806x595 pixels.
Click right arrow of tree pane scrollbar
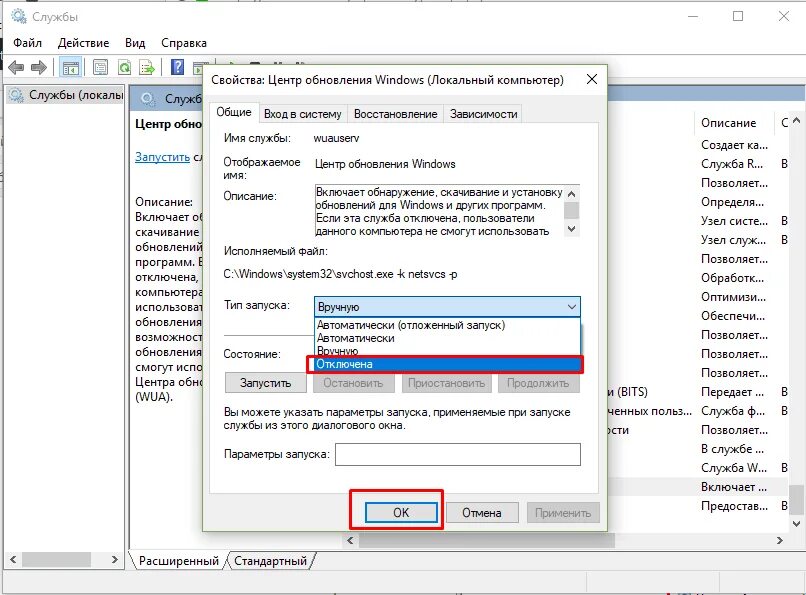(x=115, y=559)
